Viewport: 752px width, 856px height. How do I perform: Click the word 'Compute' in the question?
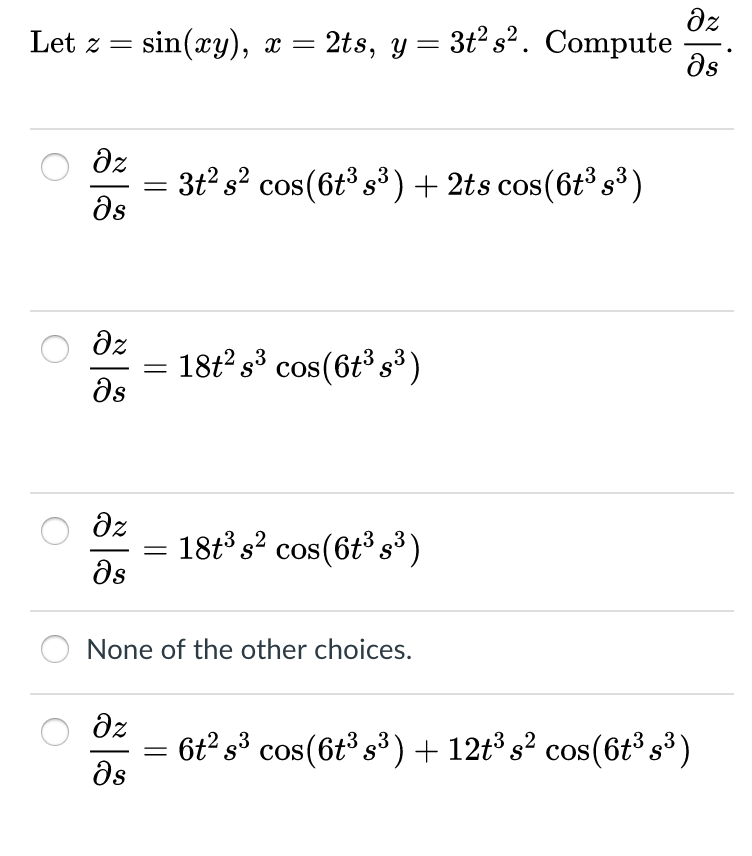[x=608, y=43]
